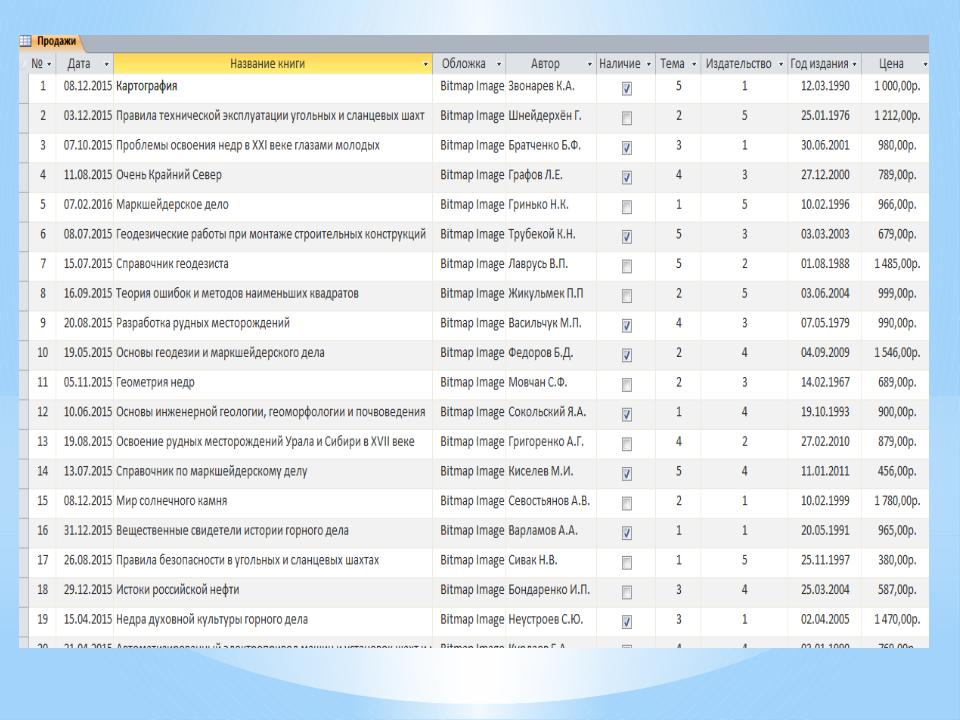Uncheck Наличие for Картография

tap(626, 89)
